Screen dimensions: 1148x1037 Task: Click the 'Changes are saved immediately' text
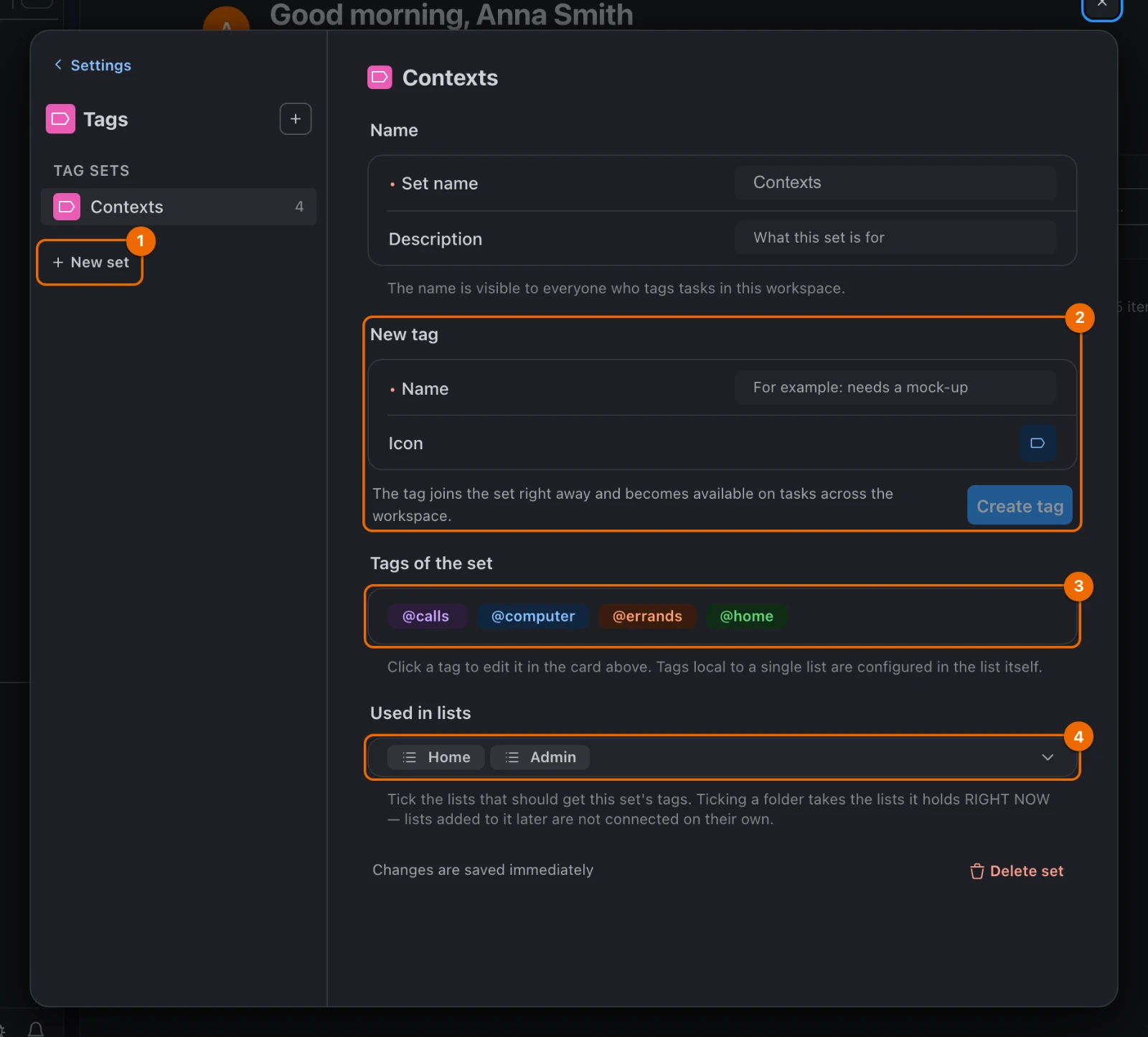pyautogui.click(x=483, y=870)
